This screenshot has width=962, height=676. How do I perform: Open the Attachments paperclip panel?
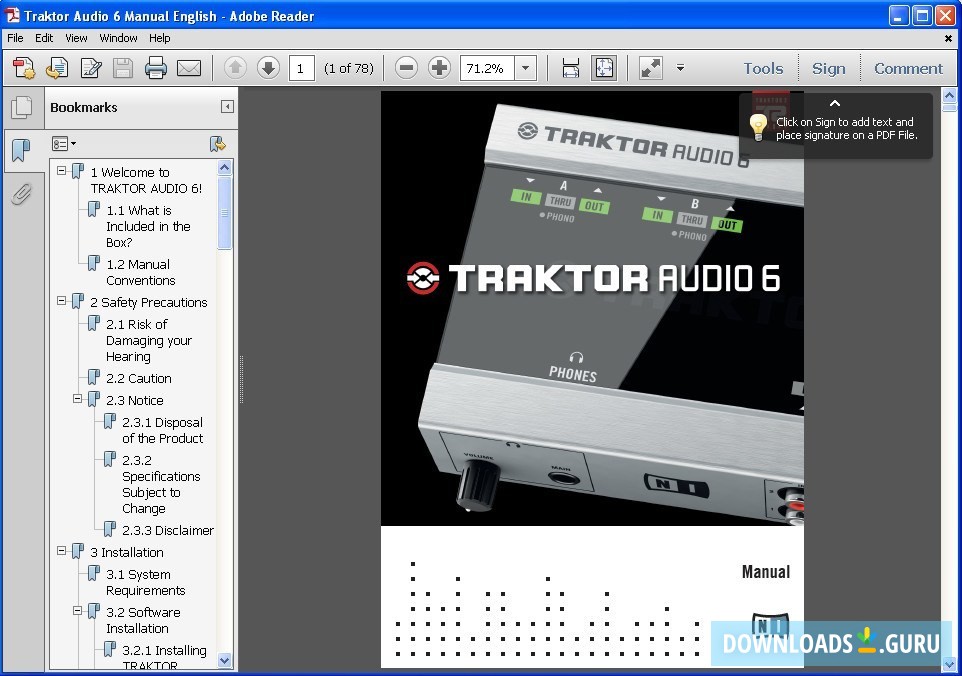(21, 194)
